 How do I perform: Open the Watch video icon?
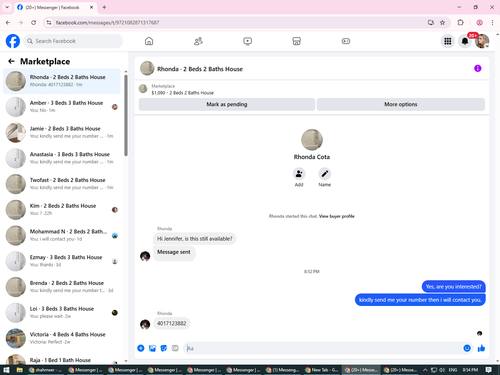point(247,41)
